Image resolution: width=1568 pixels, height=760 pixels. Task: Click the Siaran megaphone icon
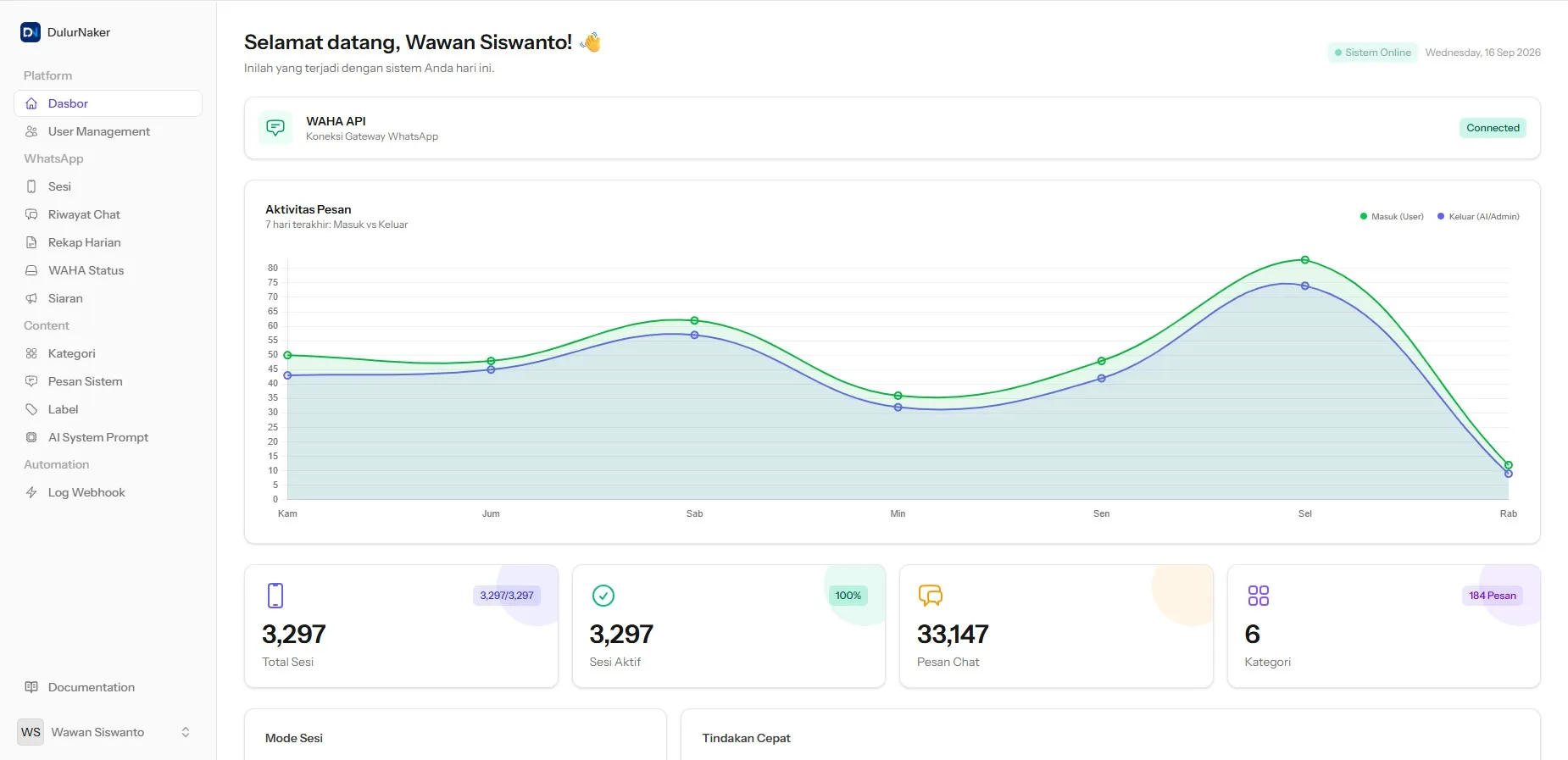[31, 298]
